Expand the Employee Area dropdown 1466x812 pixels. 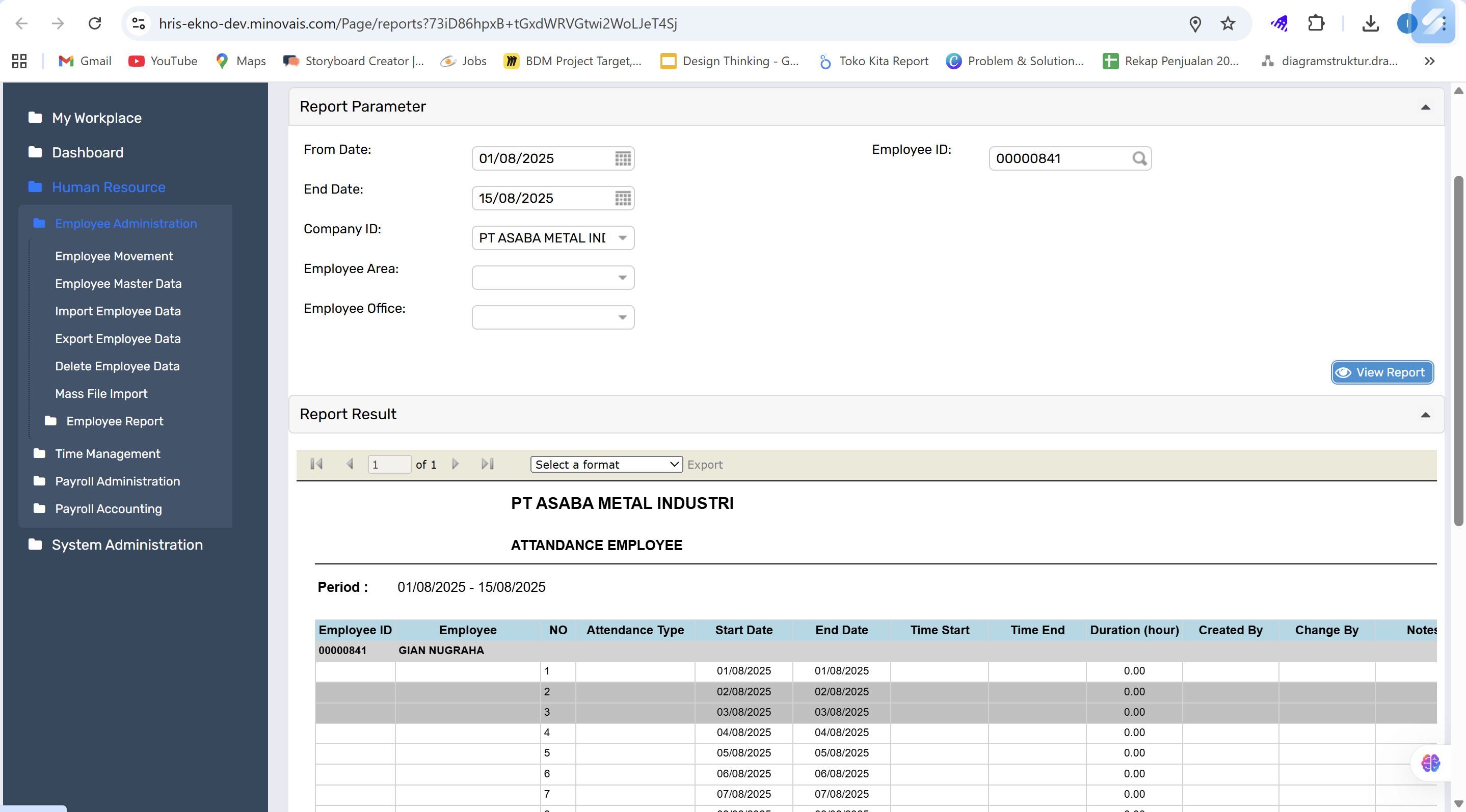point(622,278)
